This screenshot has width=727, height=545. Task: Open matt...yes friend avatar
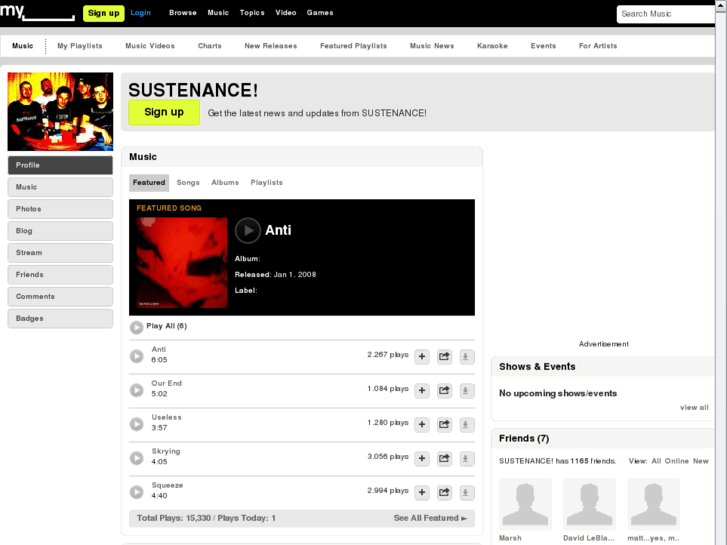tap(653, 504)
